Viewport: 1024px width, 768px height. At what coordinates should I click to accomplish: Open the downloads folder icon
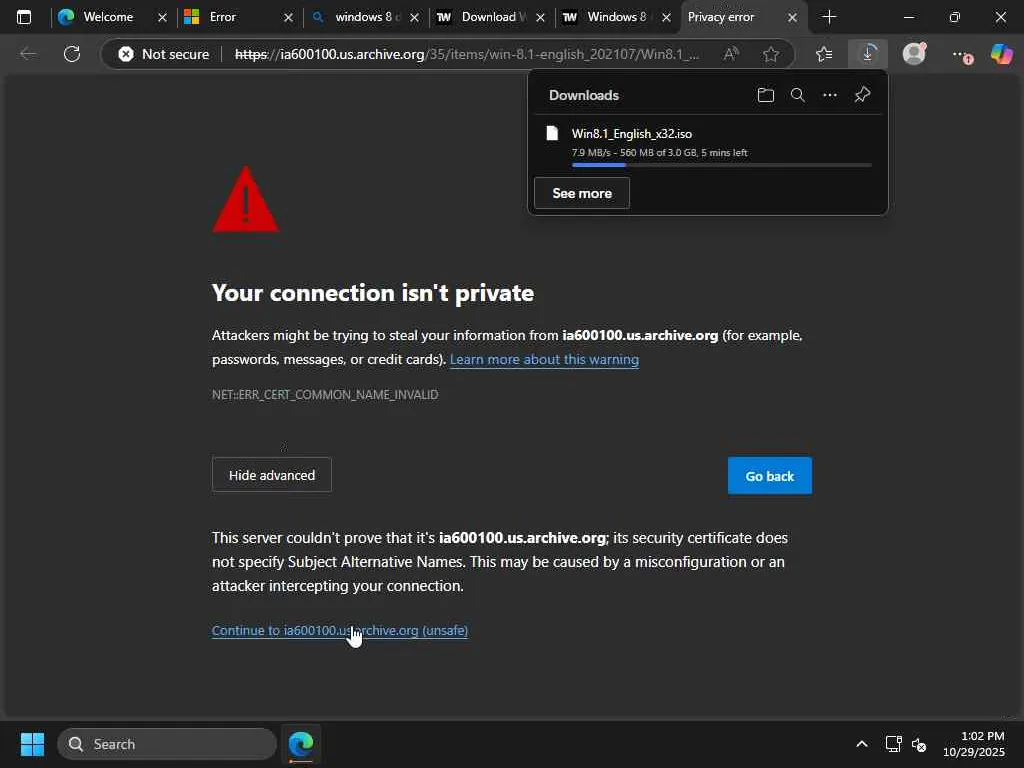pyautogui.click(x=766, y=95)
